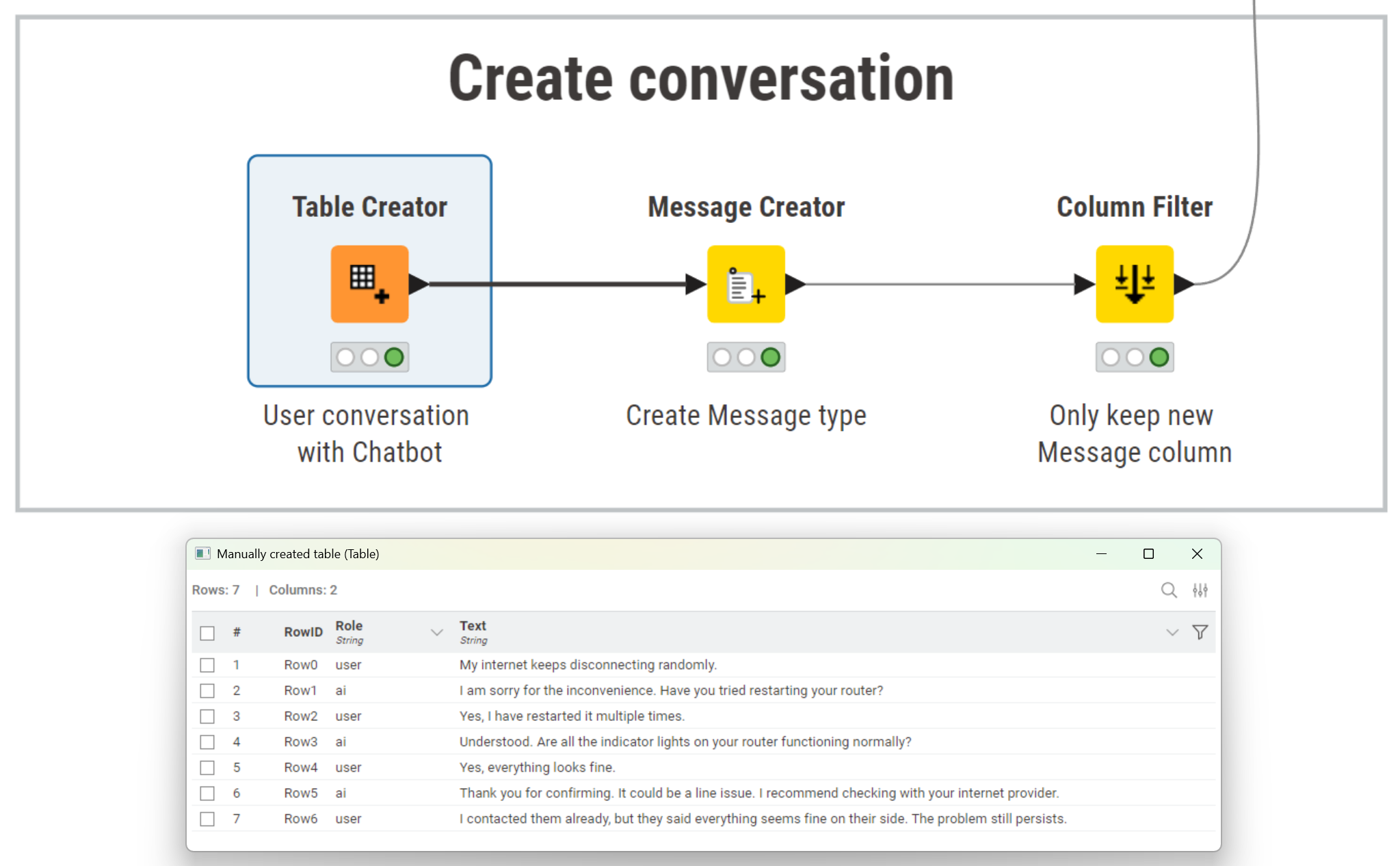Click the 'Row6' RowID cell
Viewport: 1400px width, 866px height.
(301, 819)
